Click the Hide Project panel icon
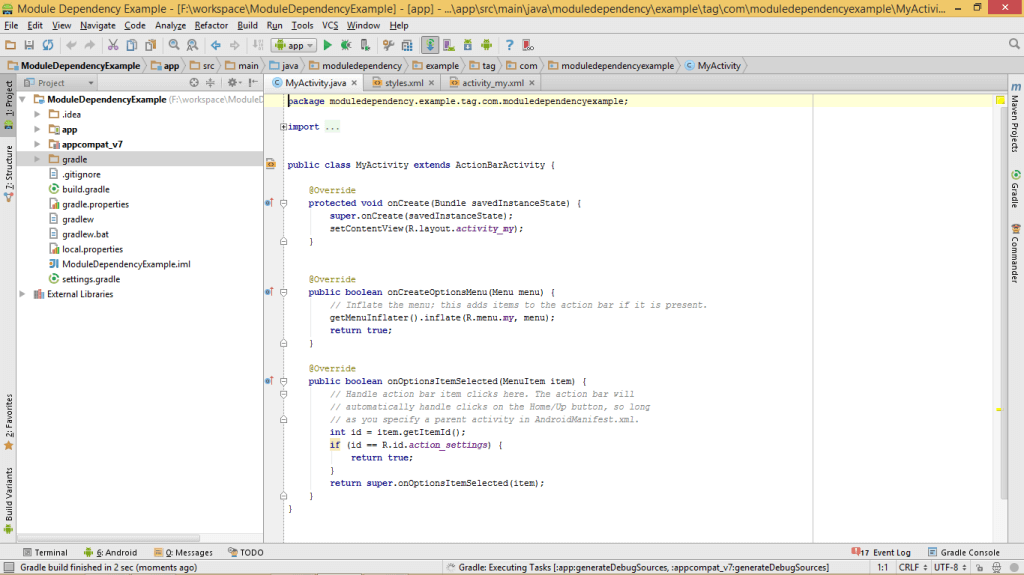 (x=253, y=83)
